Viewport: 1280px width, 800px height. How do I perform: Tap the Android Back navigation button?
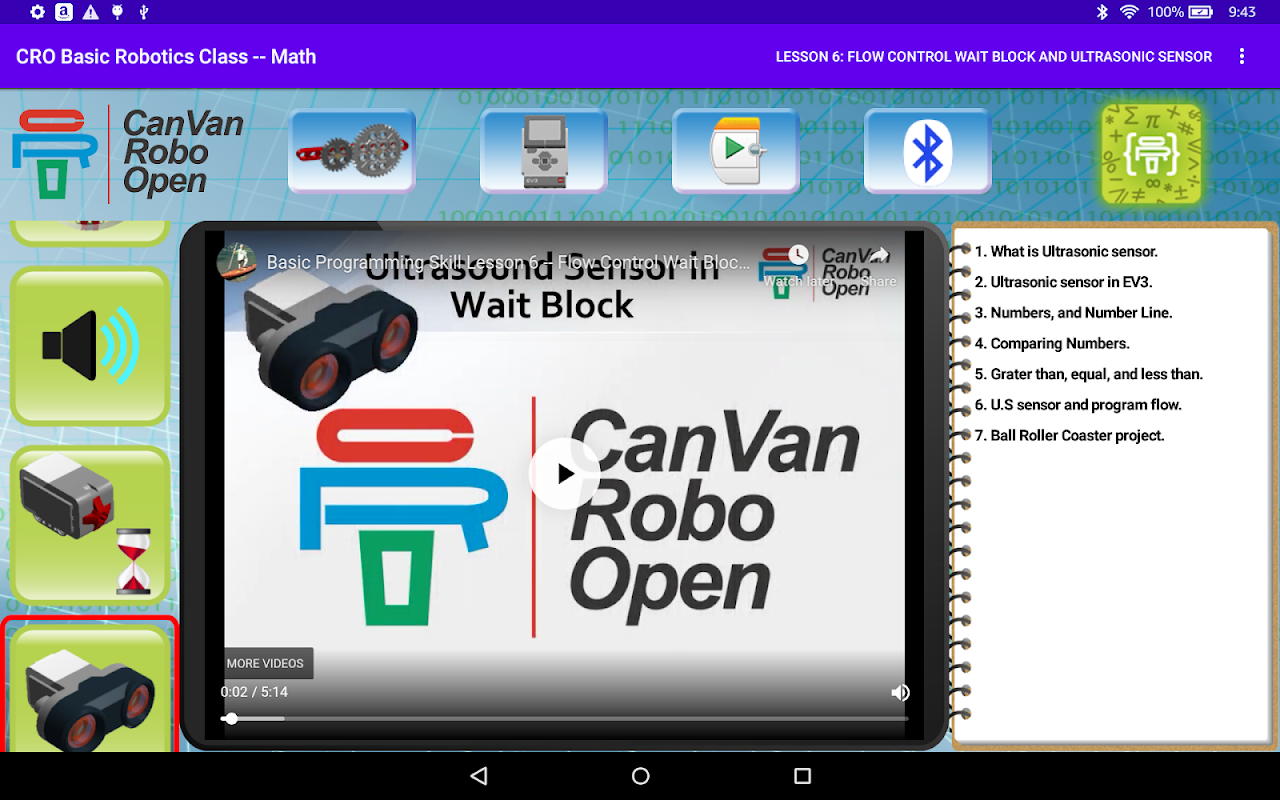point(479,776)
